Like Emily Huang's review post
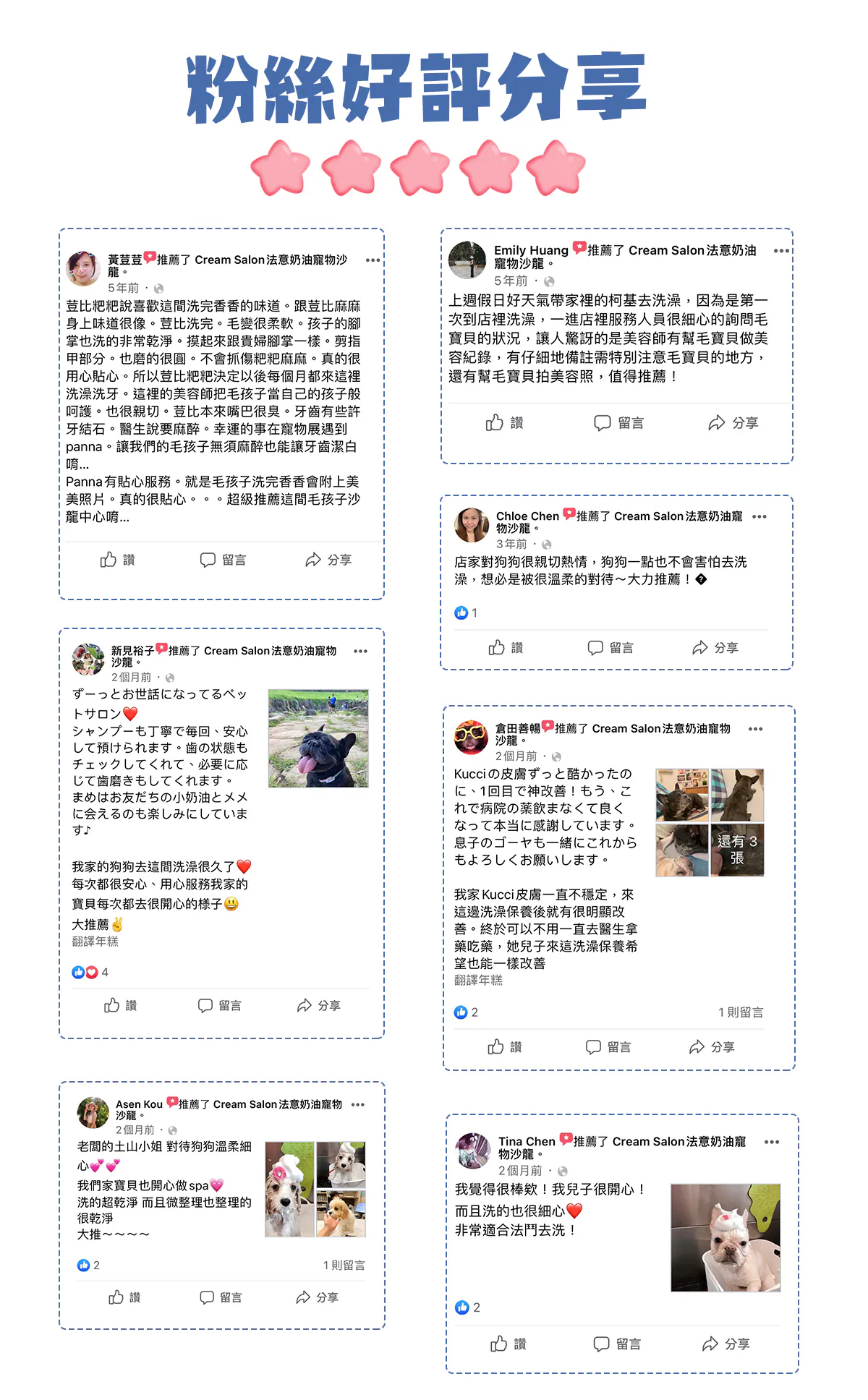Image resolution: width=868 pixels, height=1400 pixels. pos(504,422)
